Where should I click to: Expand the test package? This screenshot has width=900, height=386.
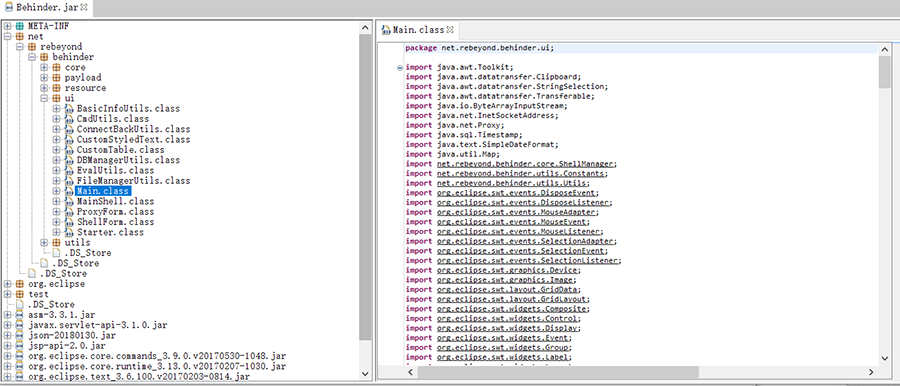coord(7,294)
